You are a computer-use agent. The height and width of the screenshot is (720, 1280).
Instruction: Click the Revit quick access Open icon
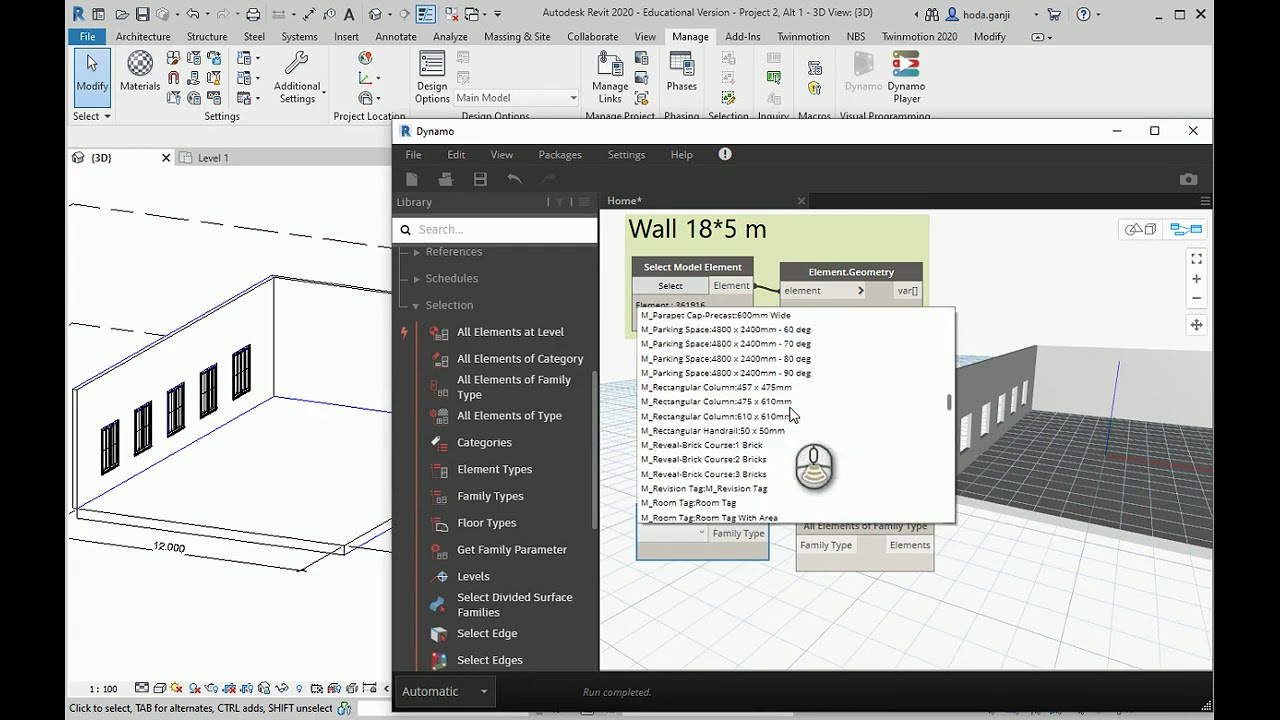122,14
